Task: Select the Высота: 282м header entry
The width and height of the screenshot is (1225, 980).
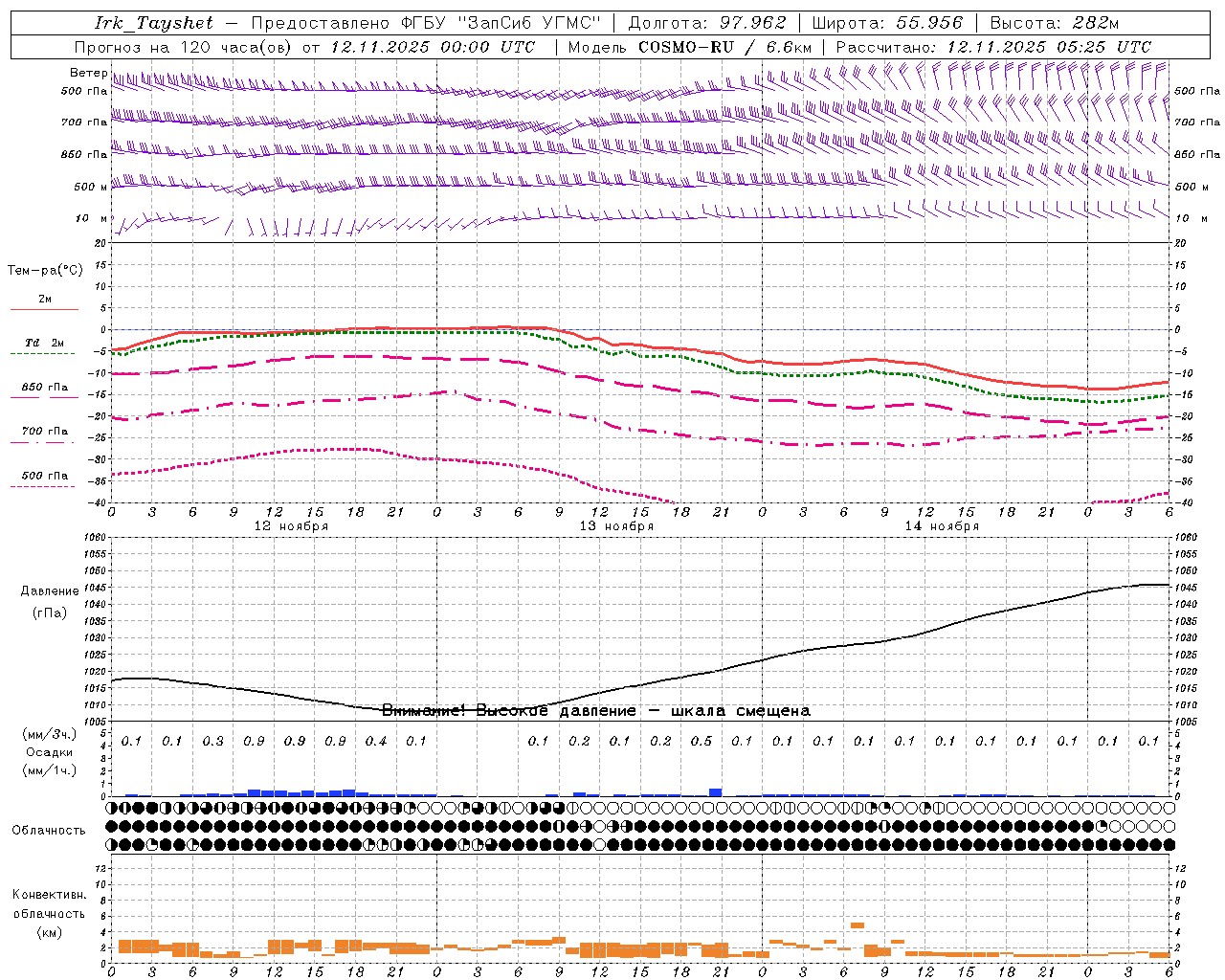Action: [1055, 23]
